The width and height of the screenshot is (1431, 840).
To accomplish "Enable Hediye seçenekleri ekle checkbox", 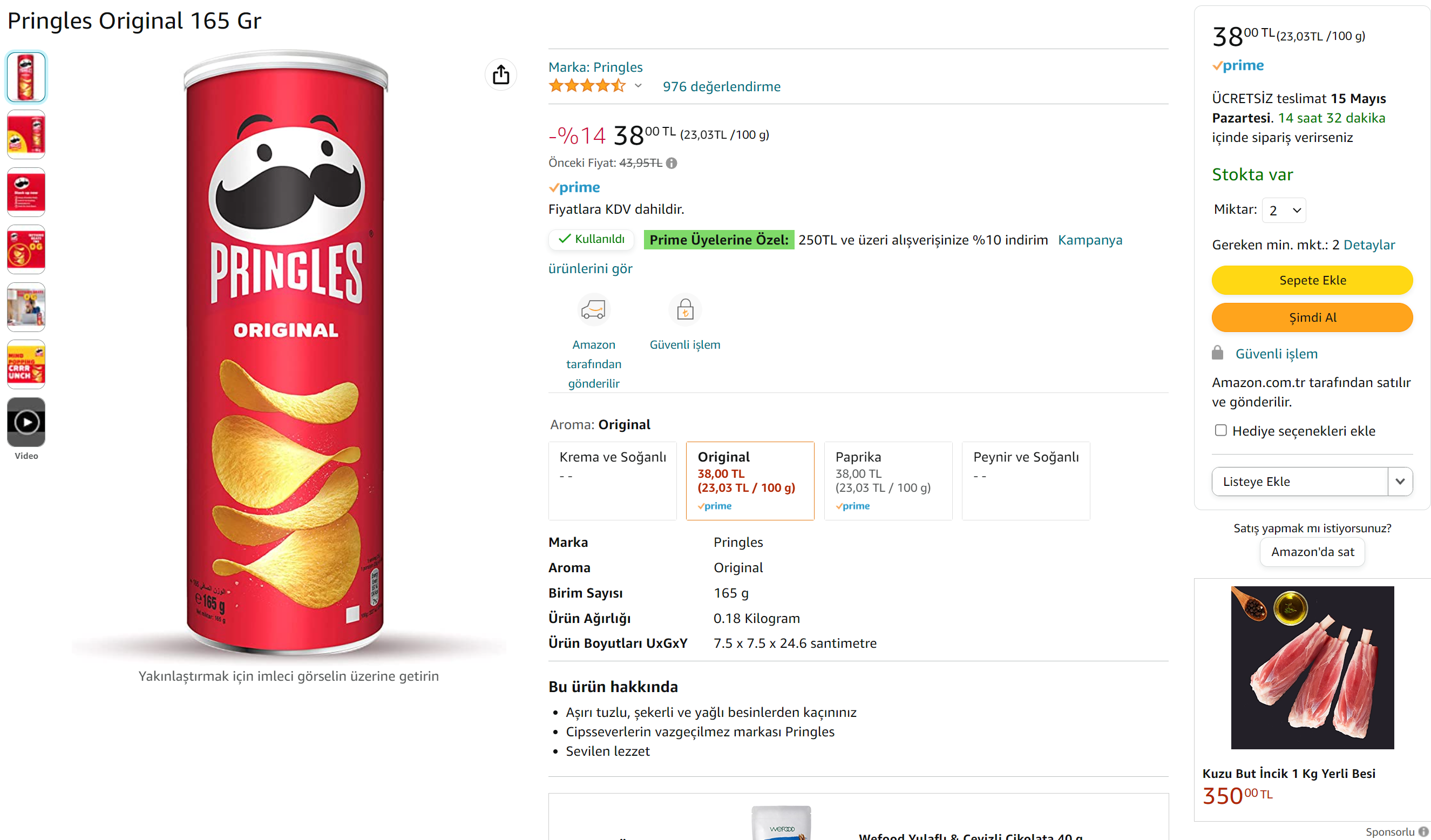I will [x=1220, y=430].
